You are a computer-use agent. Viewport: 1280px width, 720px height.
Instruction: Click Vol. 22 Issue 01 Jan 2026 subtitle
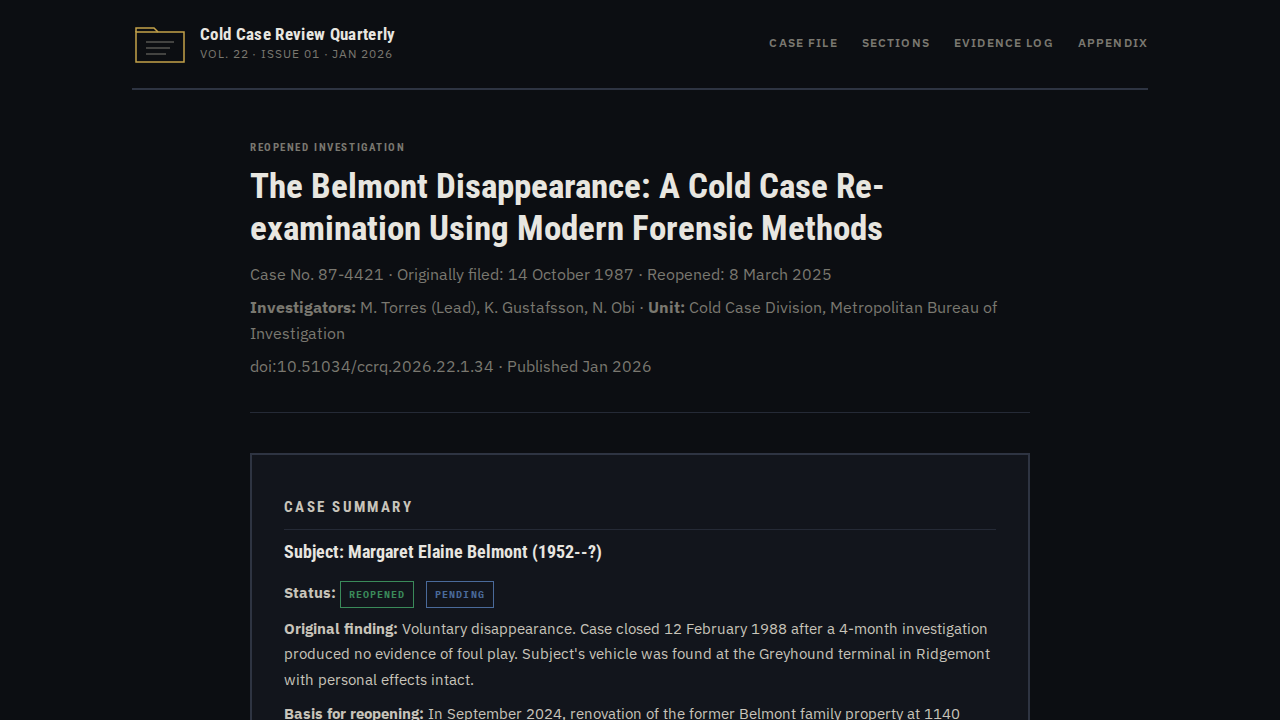pos(296,54)
